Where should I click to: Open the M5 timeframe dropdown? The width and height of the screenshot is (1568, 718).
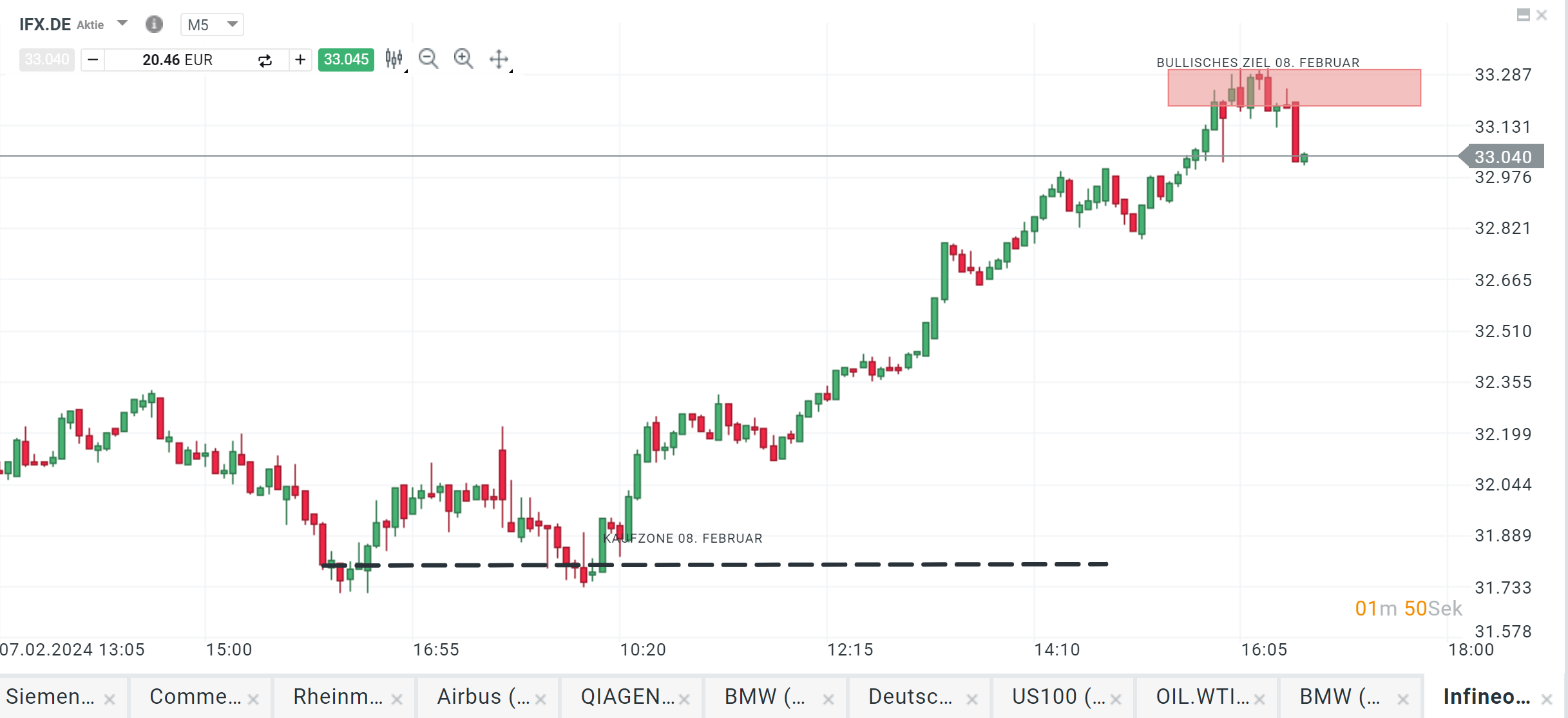(212, 24)
